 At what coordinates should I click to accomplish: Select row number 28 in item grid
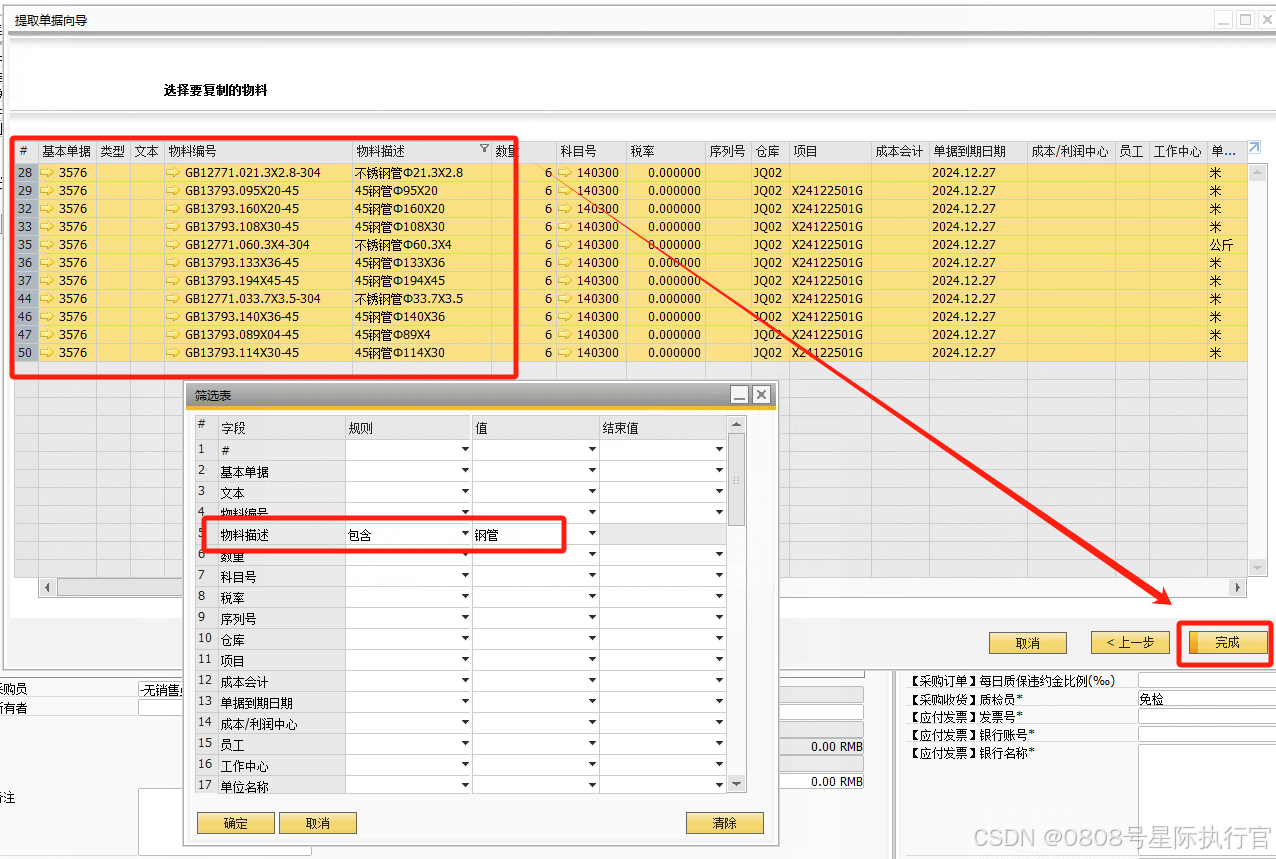[x=25, y=173]
